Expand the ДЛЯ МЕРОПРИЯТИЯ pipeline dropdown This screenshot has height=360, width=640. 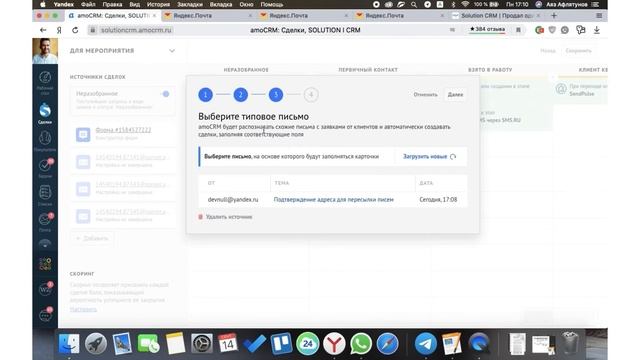click(172, 51)
